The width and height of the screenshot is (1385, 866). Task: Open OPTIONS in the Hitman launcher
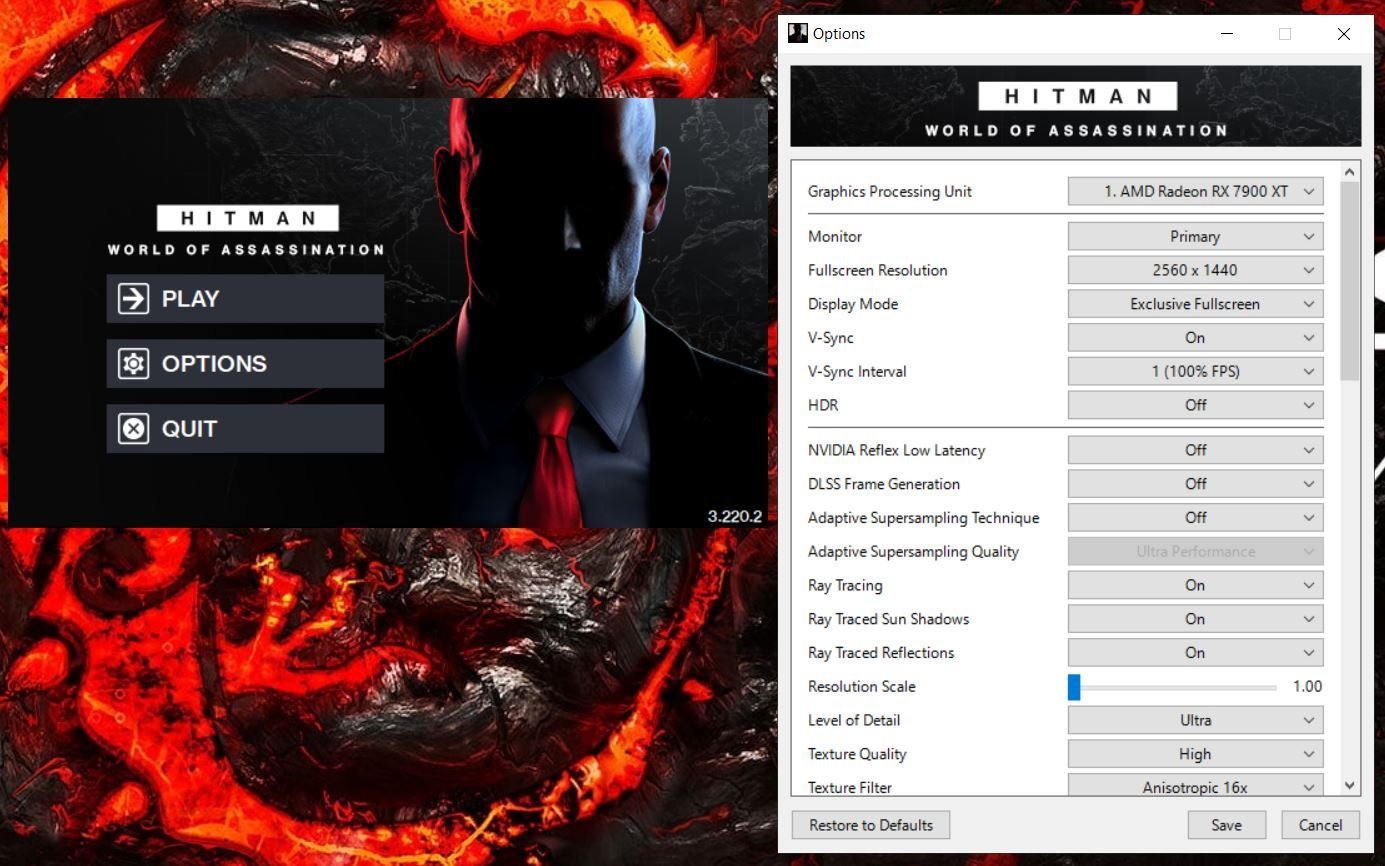(245, 363)
